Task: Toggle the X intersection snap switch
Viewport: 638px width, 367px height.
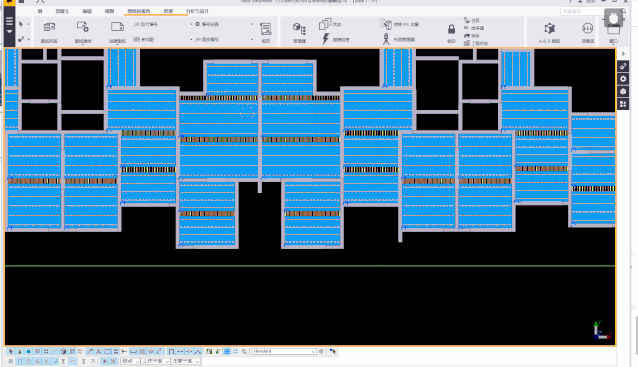Action: [x=46, y=361]
